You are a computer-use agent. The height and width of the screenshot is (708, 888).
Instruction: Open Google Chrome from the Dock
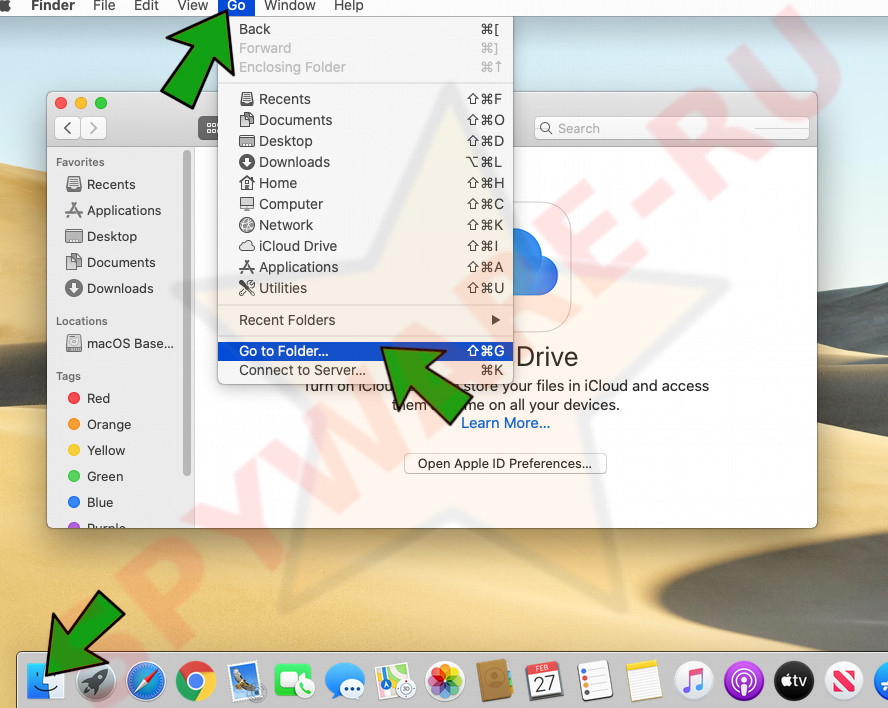[x=195, y=681]
